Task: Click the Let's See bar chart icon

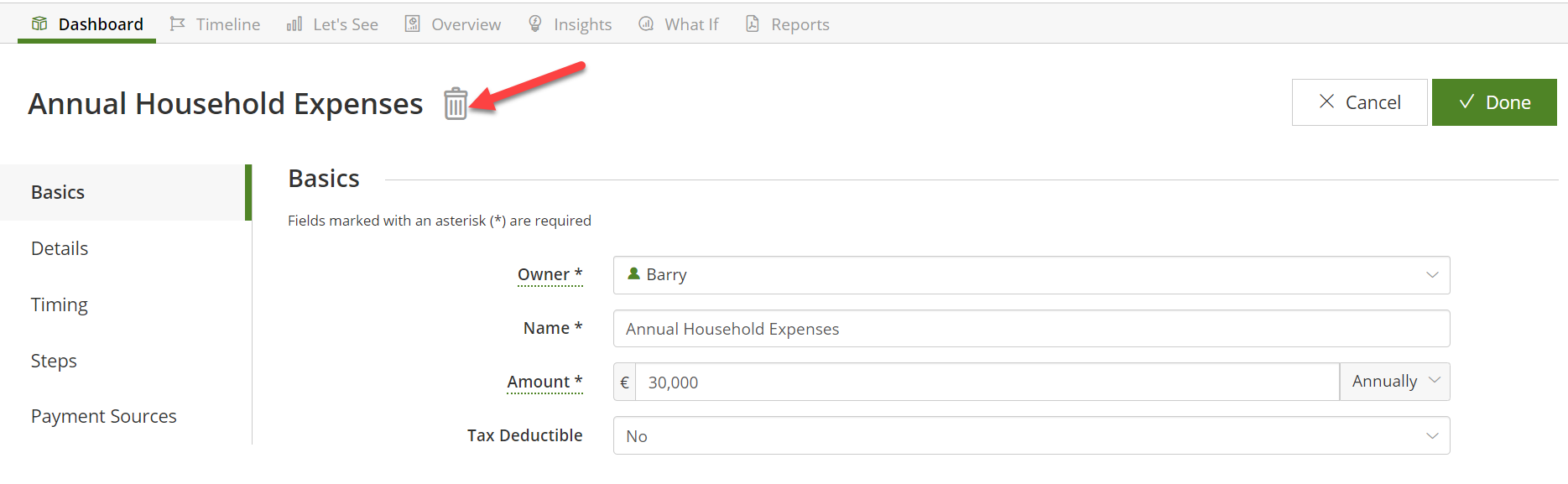Action: (294, 23)
